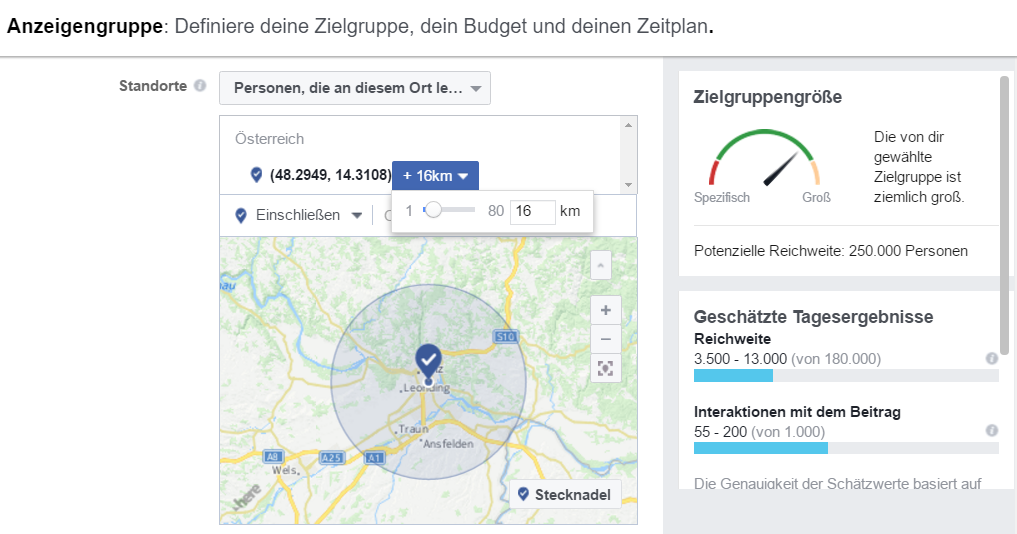Viewport: 1017px width, 534px height.
Task: Click the map zoom out minus button
Action: [x=605, y=338]
